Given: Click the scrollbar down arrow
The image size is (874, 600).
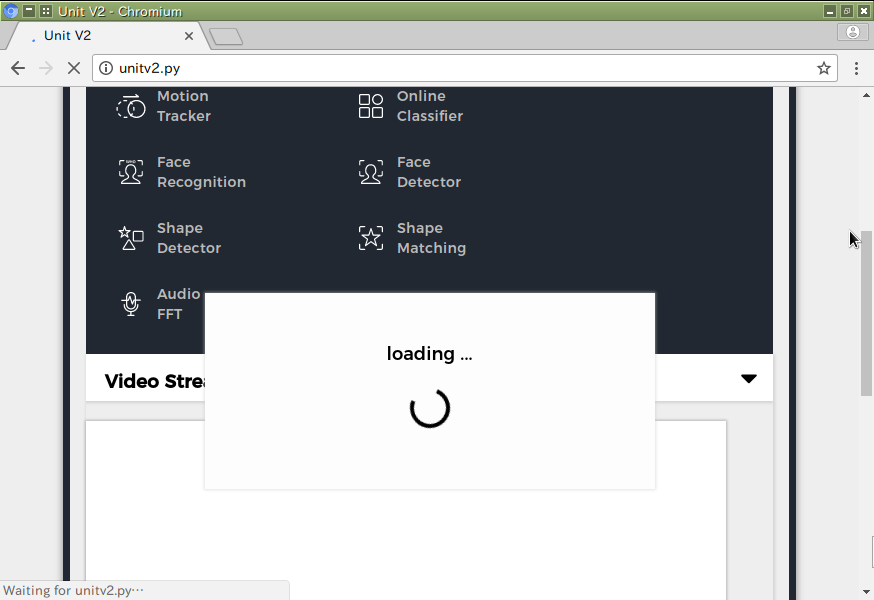Looking at the screenshot, I should (866, 591).
